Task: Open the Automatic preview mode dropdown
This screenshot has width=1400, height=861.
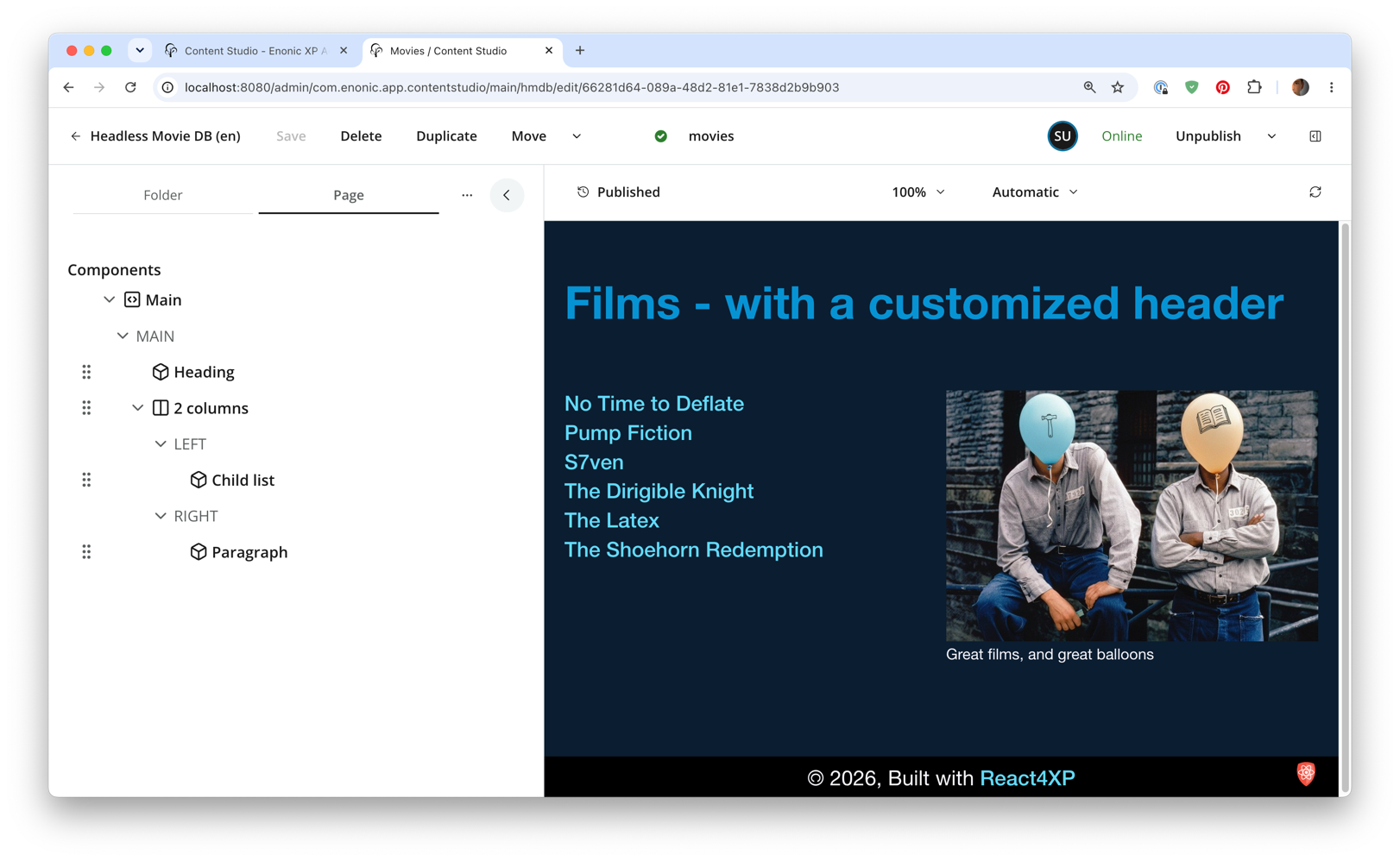Action: point(1035,192)
